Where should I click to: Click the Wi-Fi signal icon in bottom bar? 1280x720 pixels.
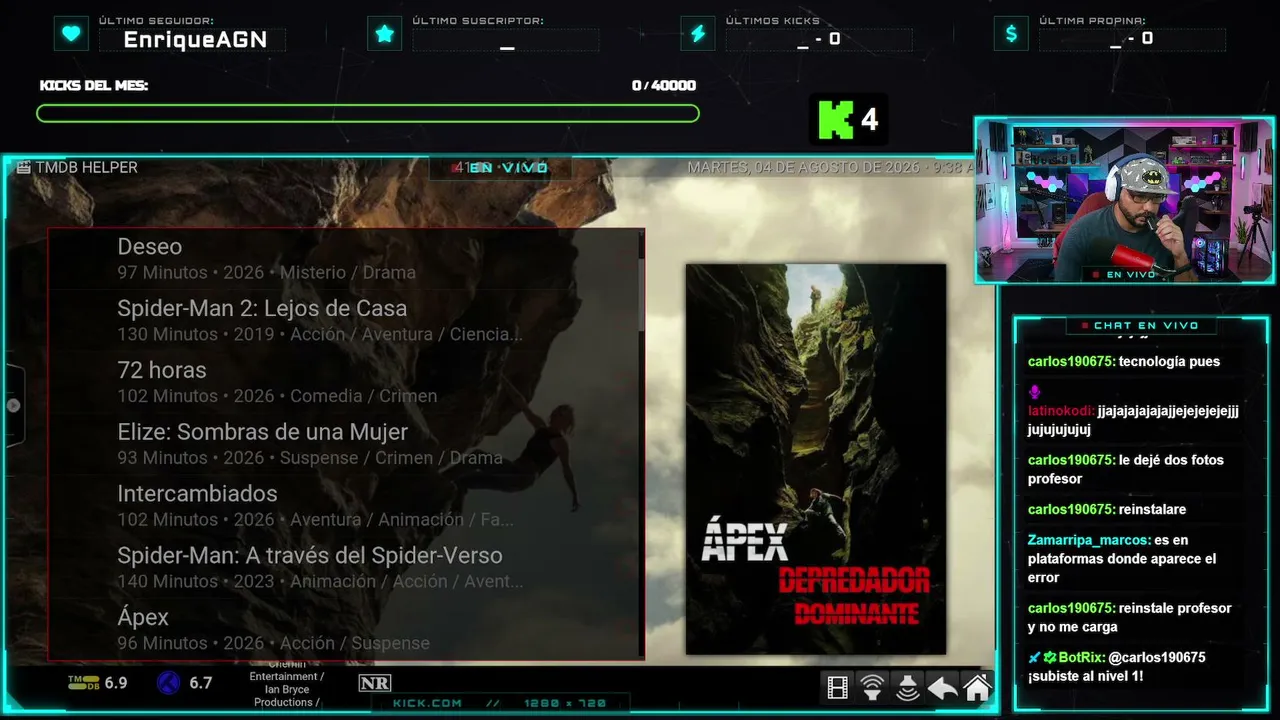(873, 687)
